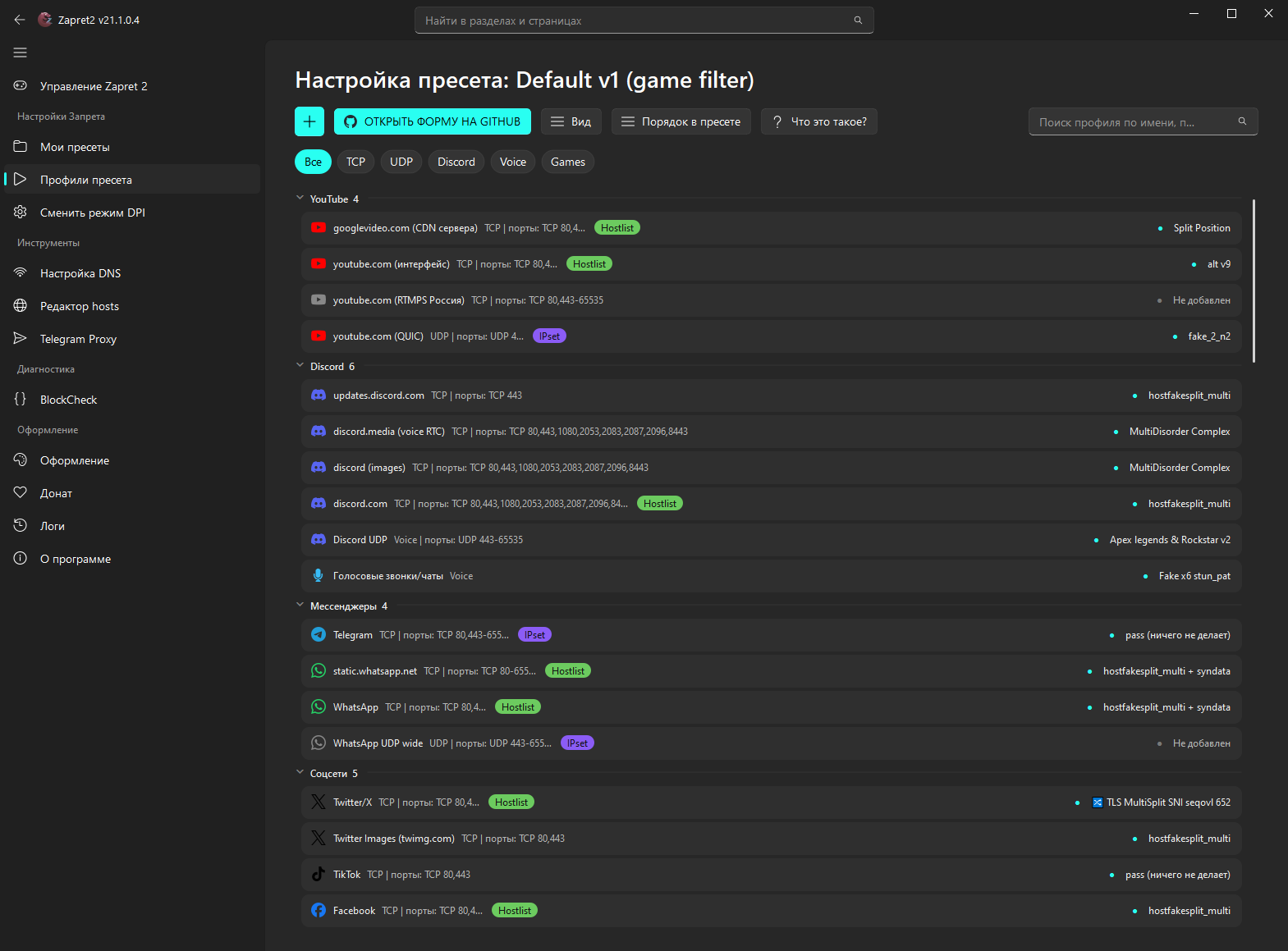This screenshot has width=1288, height=951.
Task: Open the Донат page
Action: [132, 493]
